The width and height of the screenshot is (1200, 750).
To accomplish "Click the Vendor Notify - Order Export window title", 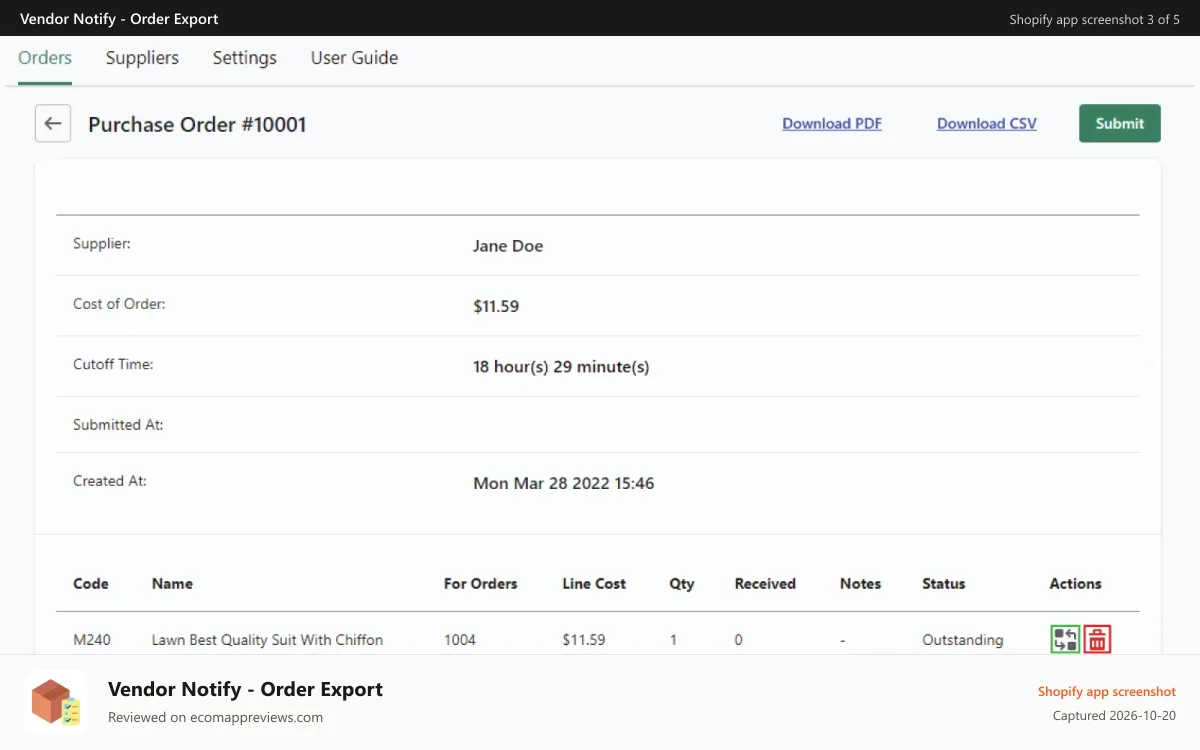I will coord(119,19).
